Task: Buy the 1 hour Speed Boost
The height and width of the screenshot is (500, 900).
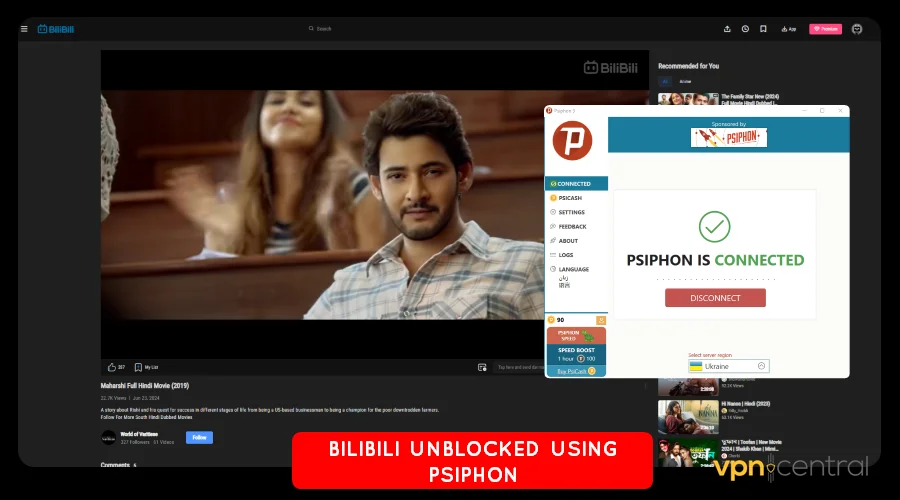Action: pos(576,354)
